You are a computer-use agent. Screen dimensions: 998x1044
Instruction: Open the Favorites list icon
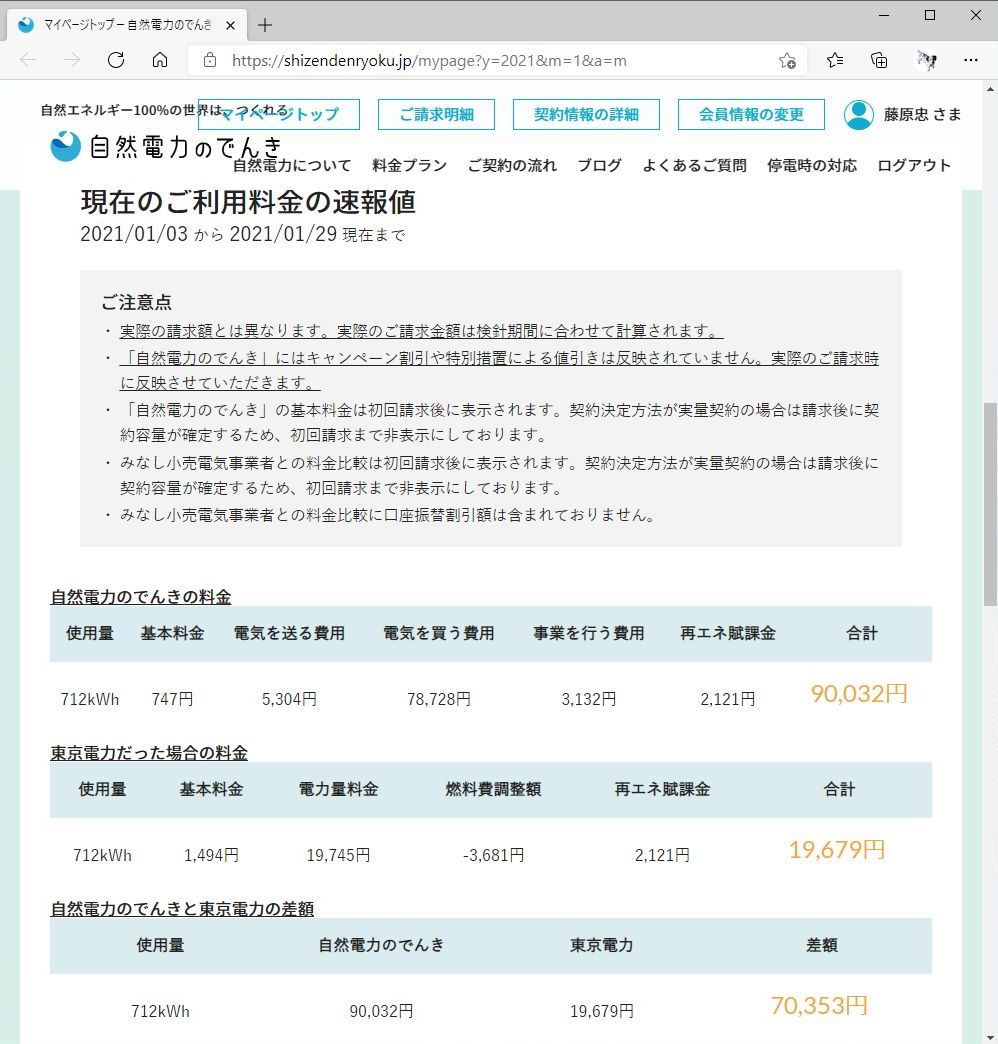(835, 61)
